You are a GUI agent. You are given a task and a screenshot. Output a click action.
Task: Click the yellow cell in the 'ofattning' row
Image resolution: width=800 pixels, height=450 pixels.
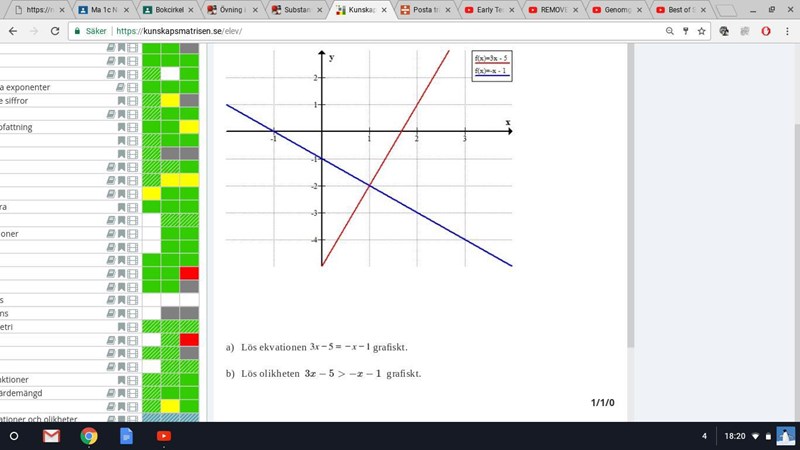click(189, 127)
